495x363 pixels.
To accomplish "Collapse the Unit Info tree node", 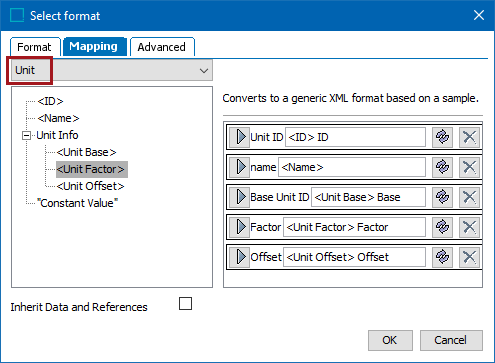I will pos(26,136).
